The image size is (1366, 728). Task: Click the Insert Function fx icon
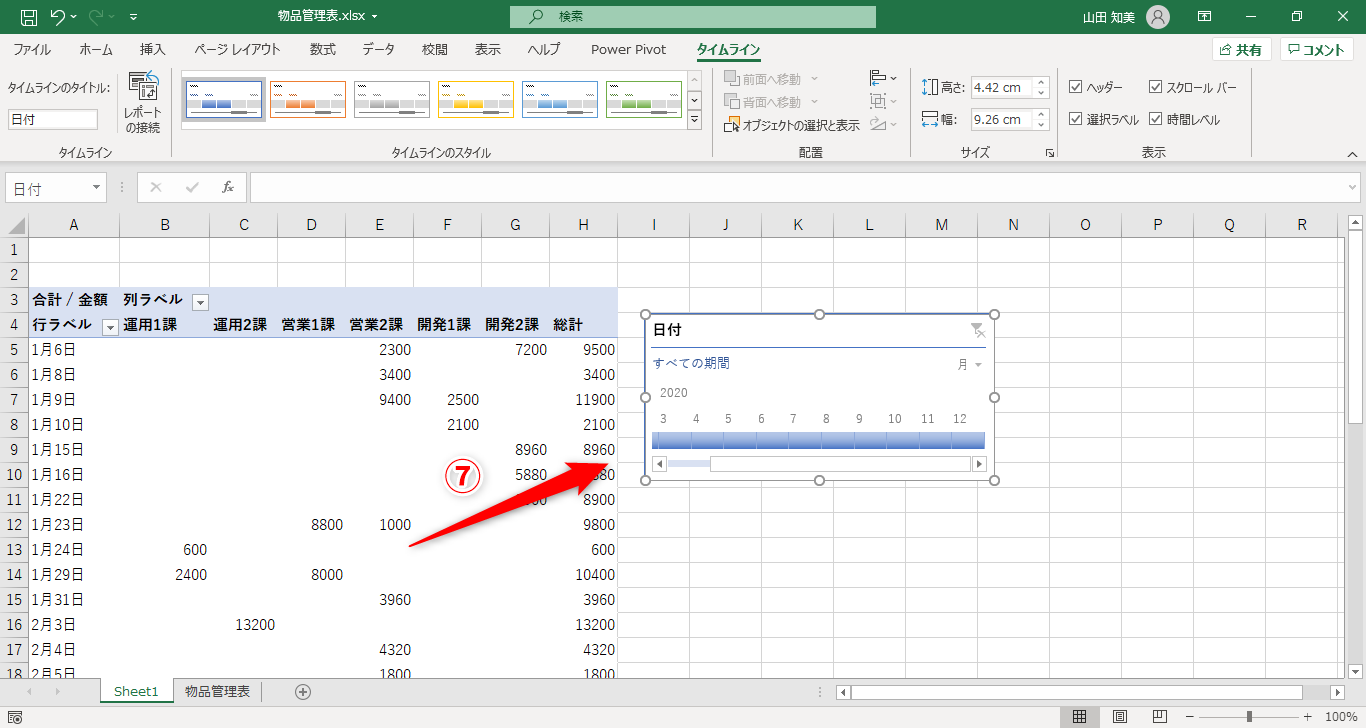point(228,187)
